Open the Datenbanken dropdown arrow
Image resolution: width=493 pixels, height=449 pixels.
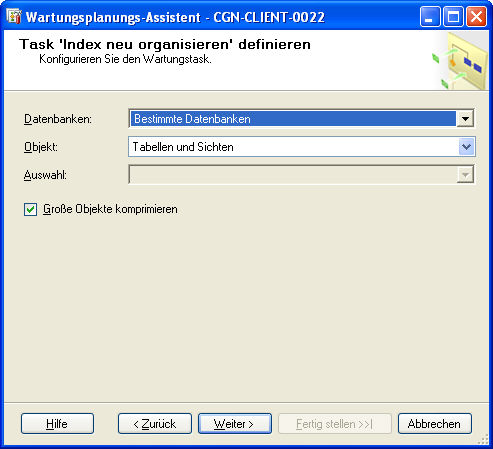pos(465,119)
